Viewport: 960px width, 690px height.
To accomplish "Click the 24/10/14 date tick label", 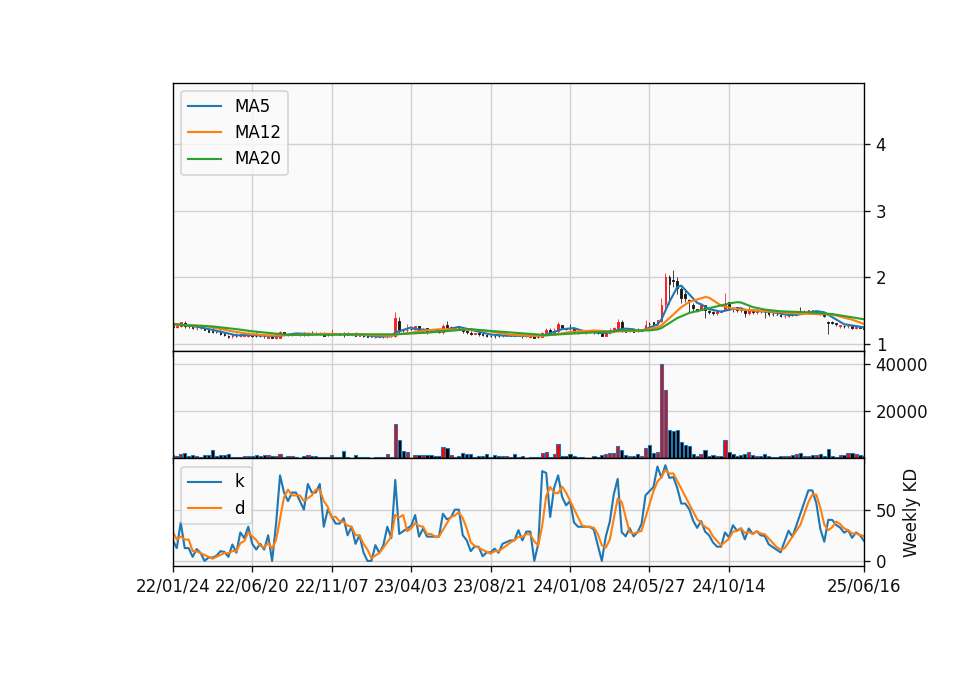I will pos(729,586).
